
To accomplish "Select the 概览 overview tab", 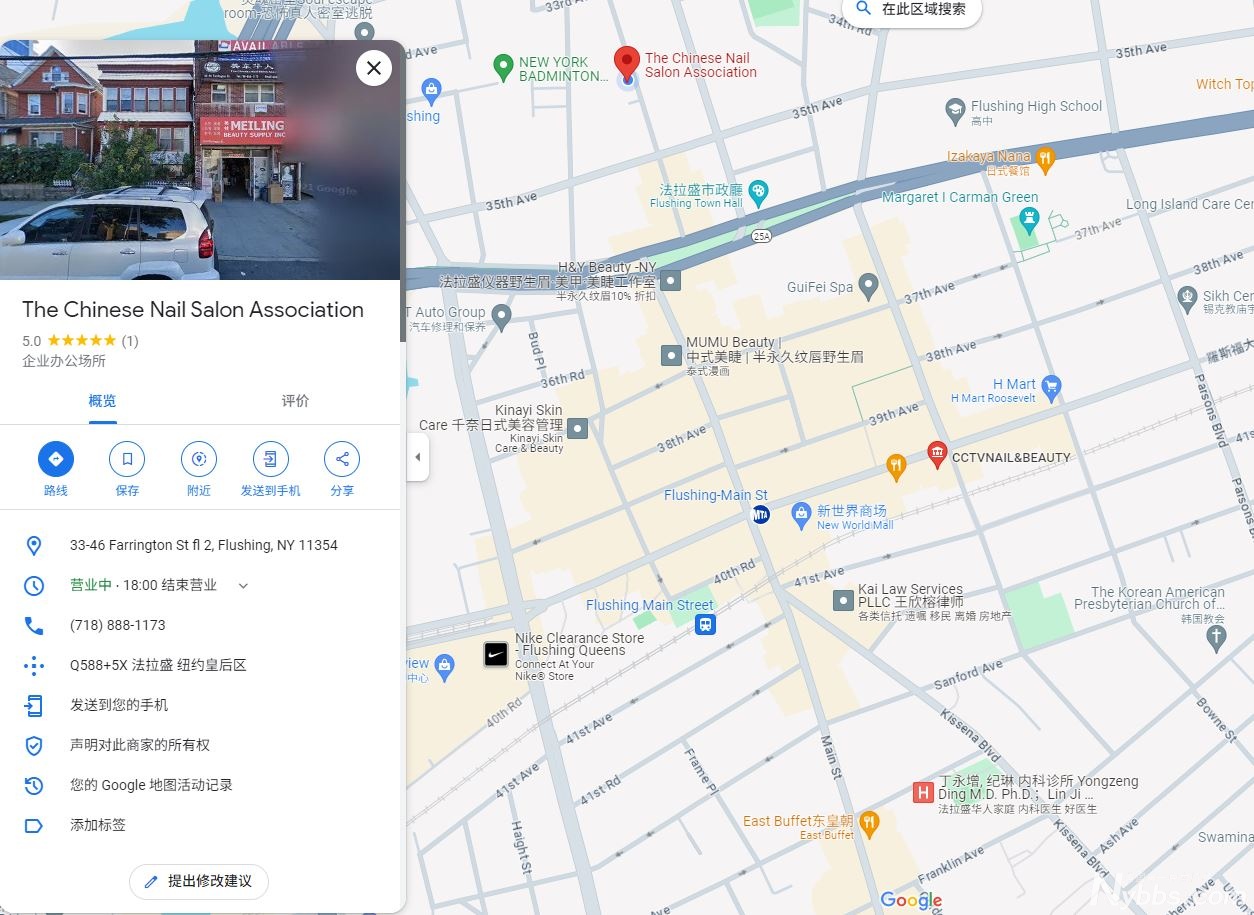I will pyautogui.click(x=102, y=401).
